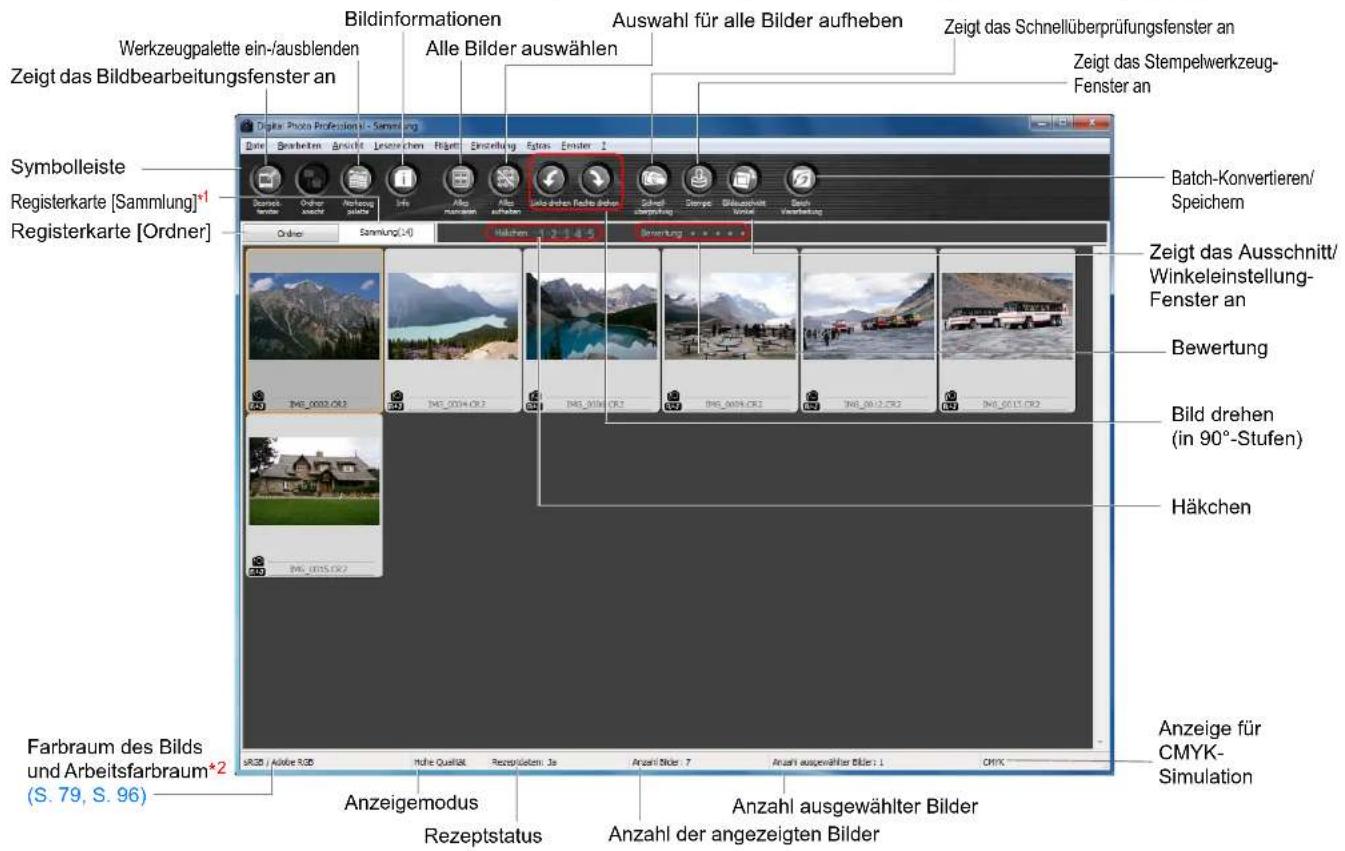Select the selected mountain thumbnail IMG_0002.CR2
This screenshot has width=1345, height=851.
click(313, 331)
